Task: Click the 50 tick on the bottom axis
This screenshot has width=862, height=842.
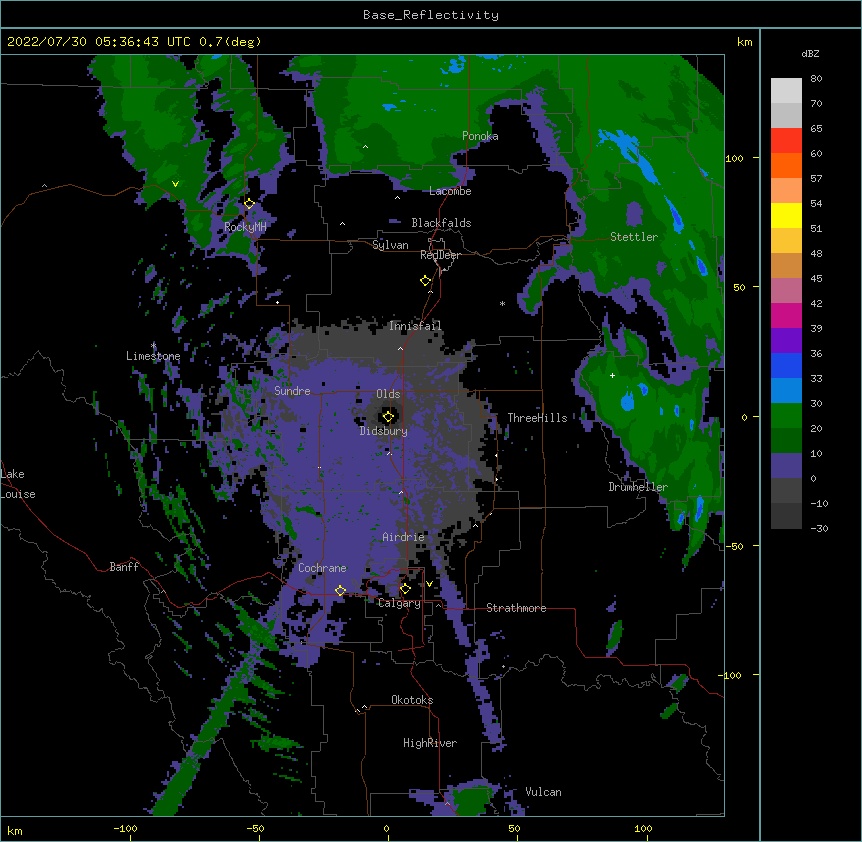Action: 514,828
